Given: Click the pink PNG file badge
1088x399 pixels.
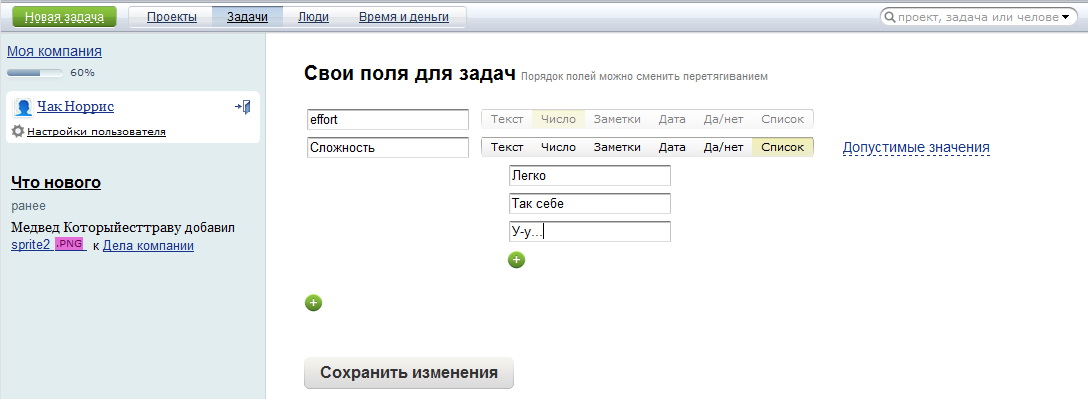Looking at the screenshot, I should pyautogui.click(x=69, y=244).
